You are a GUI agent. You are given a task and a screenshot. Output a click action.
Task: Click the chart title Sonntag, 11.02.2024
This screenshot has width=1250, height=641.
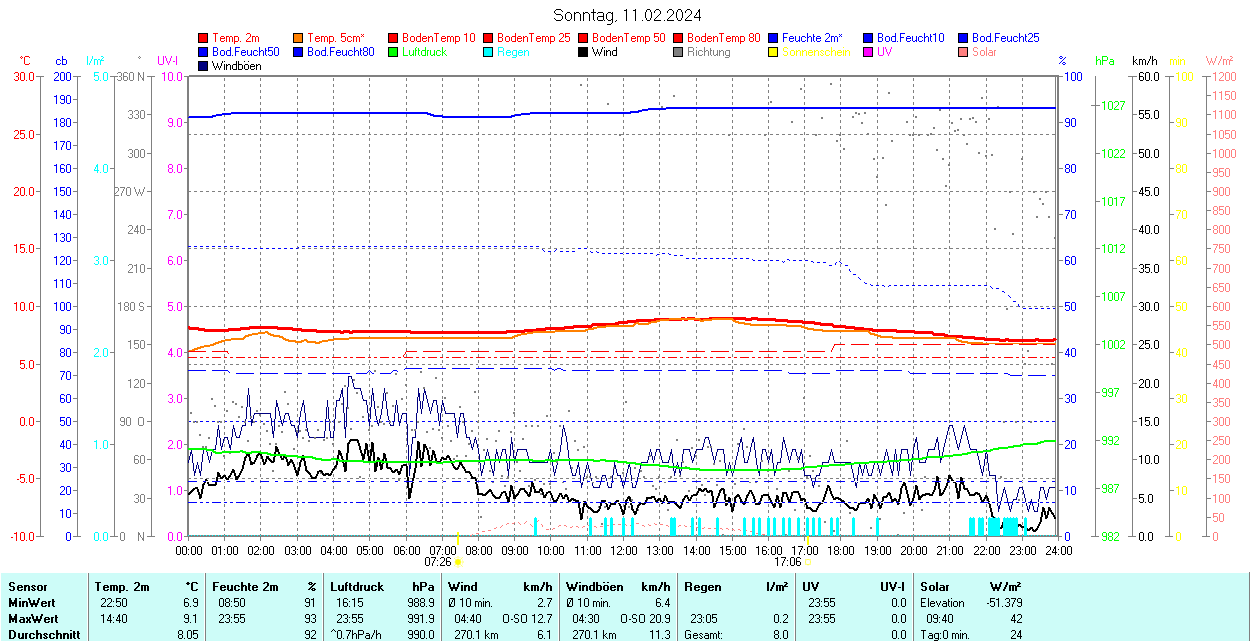tap(627, 15)
